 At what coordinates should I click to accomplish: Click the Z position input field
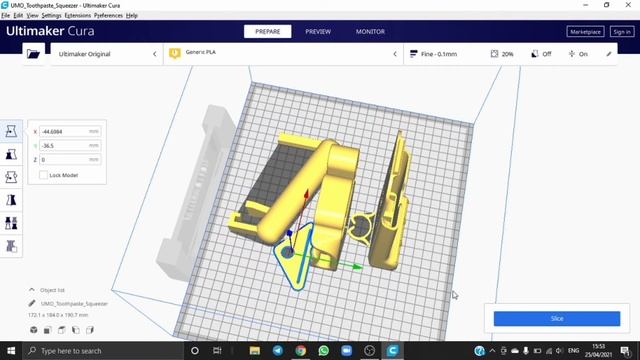click(70, 160)
